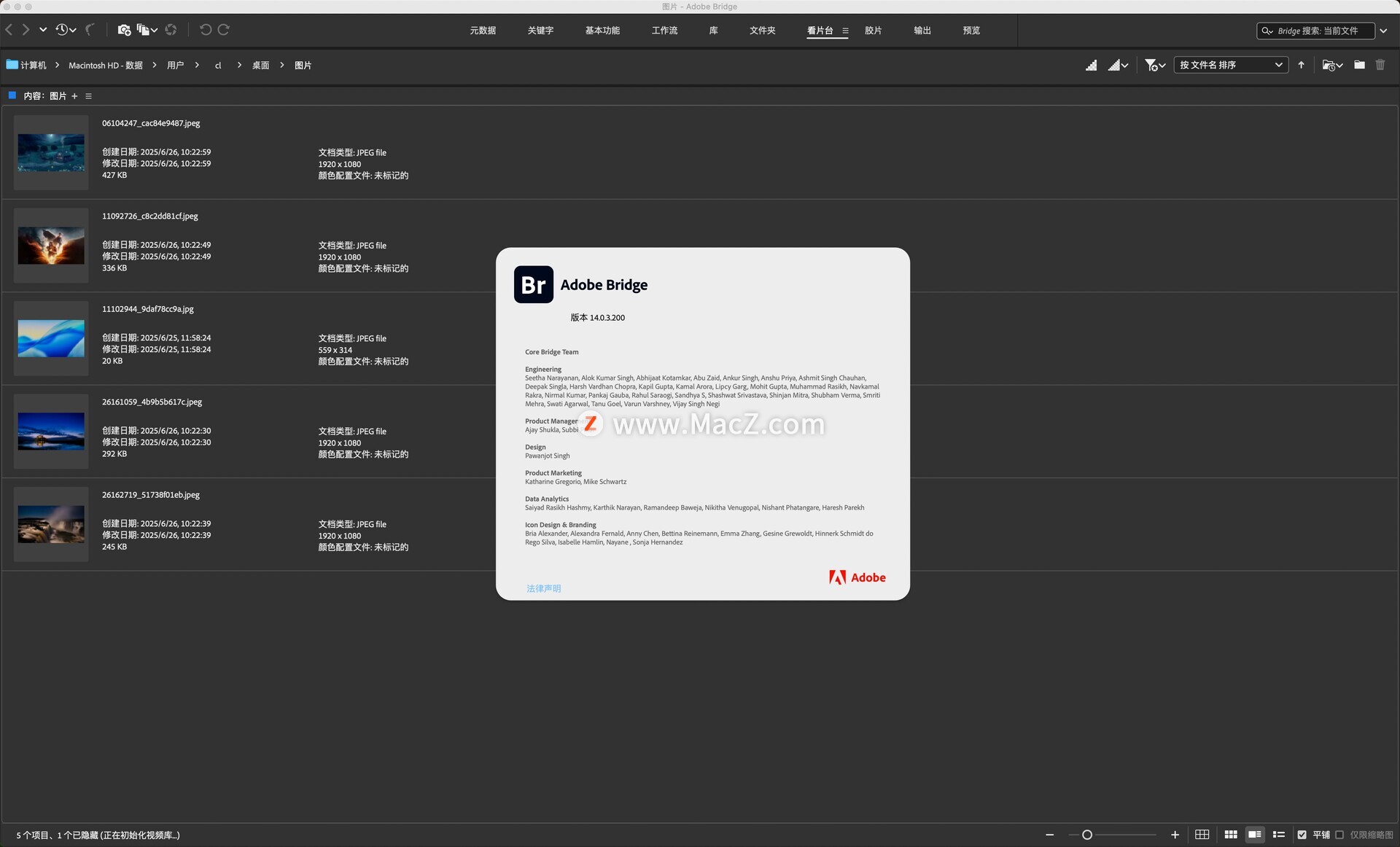This screenshot has width=1400, height=847.
Task: Rotate 90 degrees counterclockwise
Action: (206, 30)
